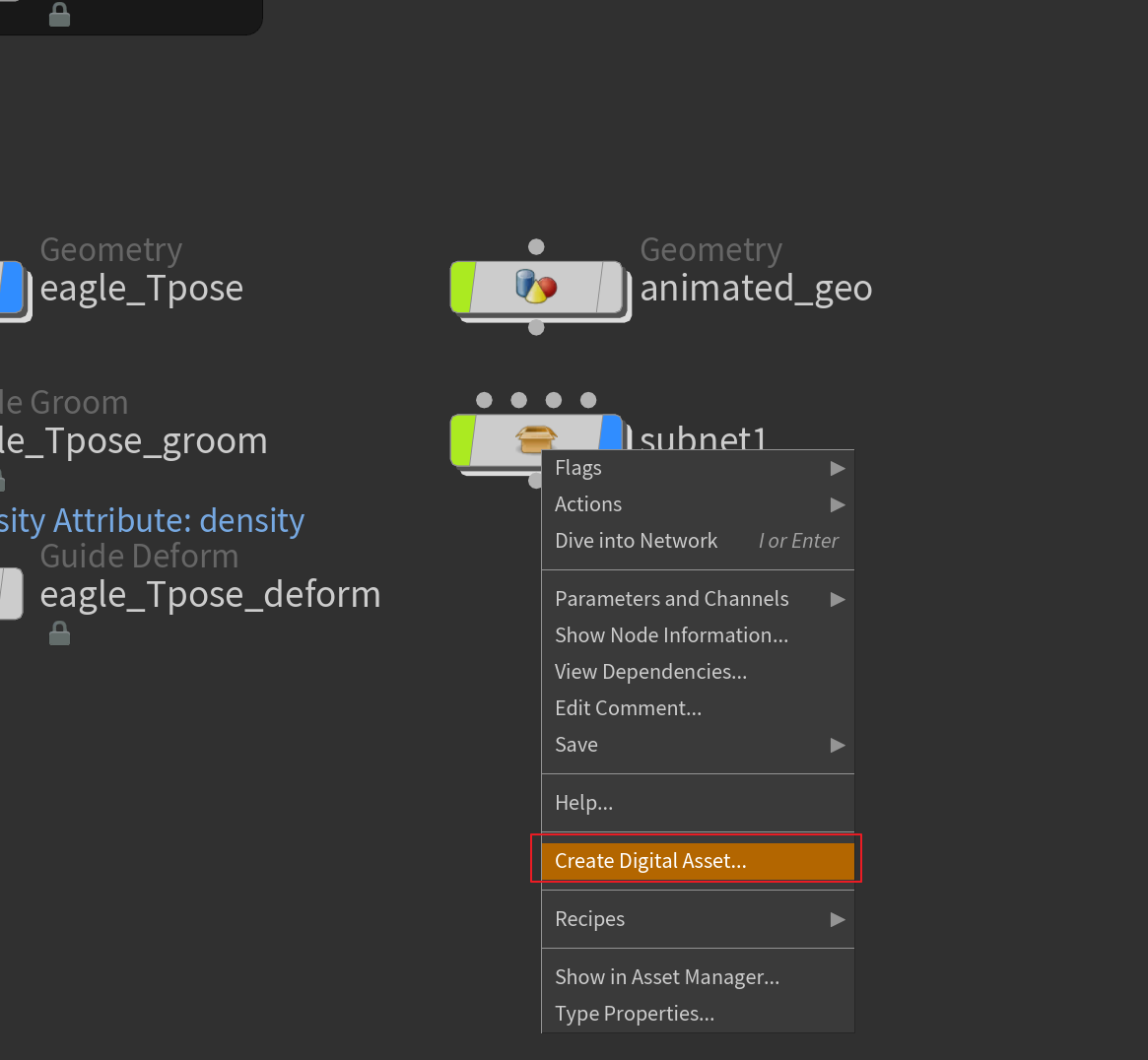
Task: Click the Guide Deform type label
Action: coord(139,557)
